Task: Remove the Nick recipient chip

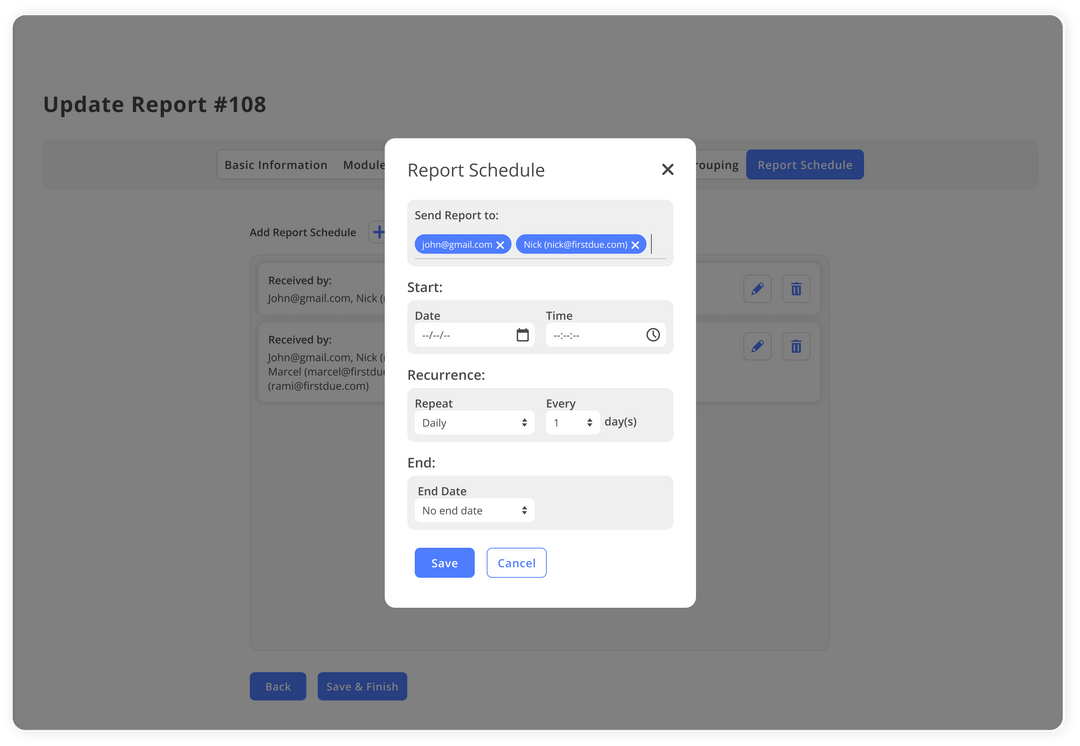Action: (x=635, y=243)
